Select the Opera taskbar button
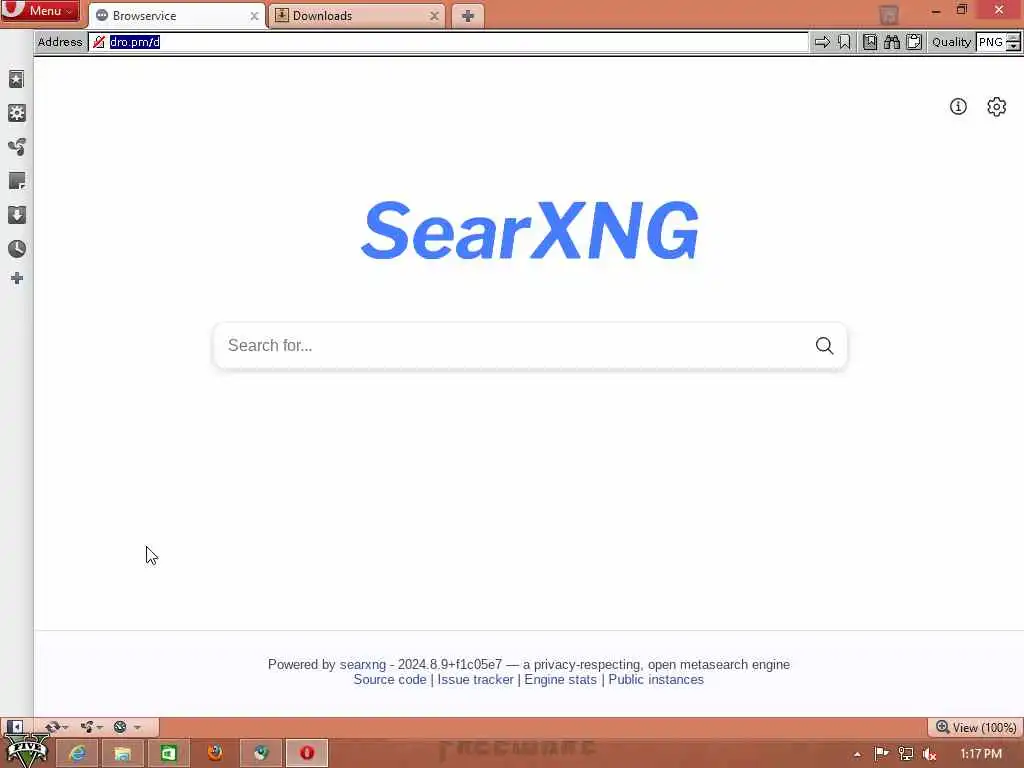The height and width of the screenshot is (768, 1024). coord(306,754)
